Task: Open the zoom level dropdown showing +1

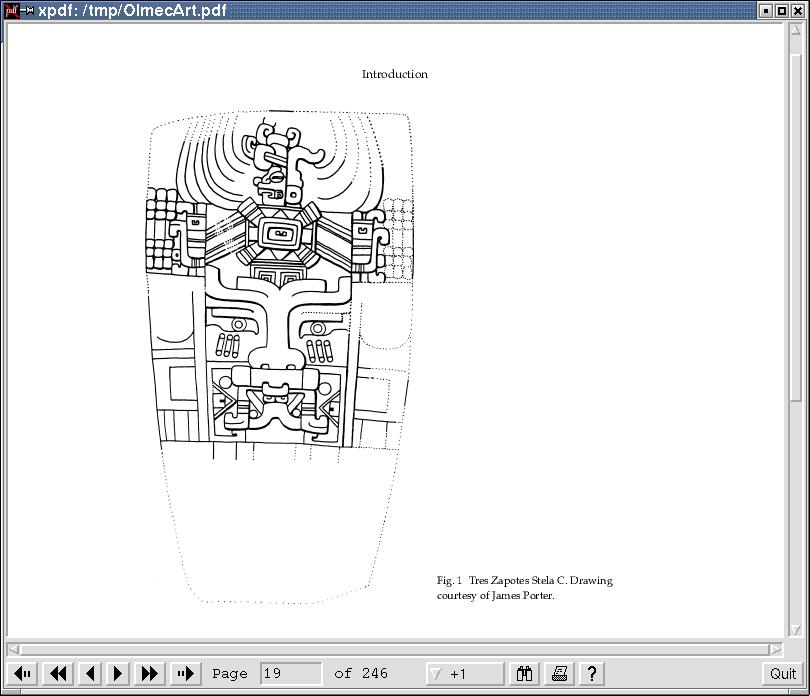Action: pyautogui.click(x=464, y=674)
